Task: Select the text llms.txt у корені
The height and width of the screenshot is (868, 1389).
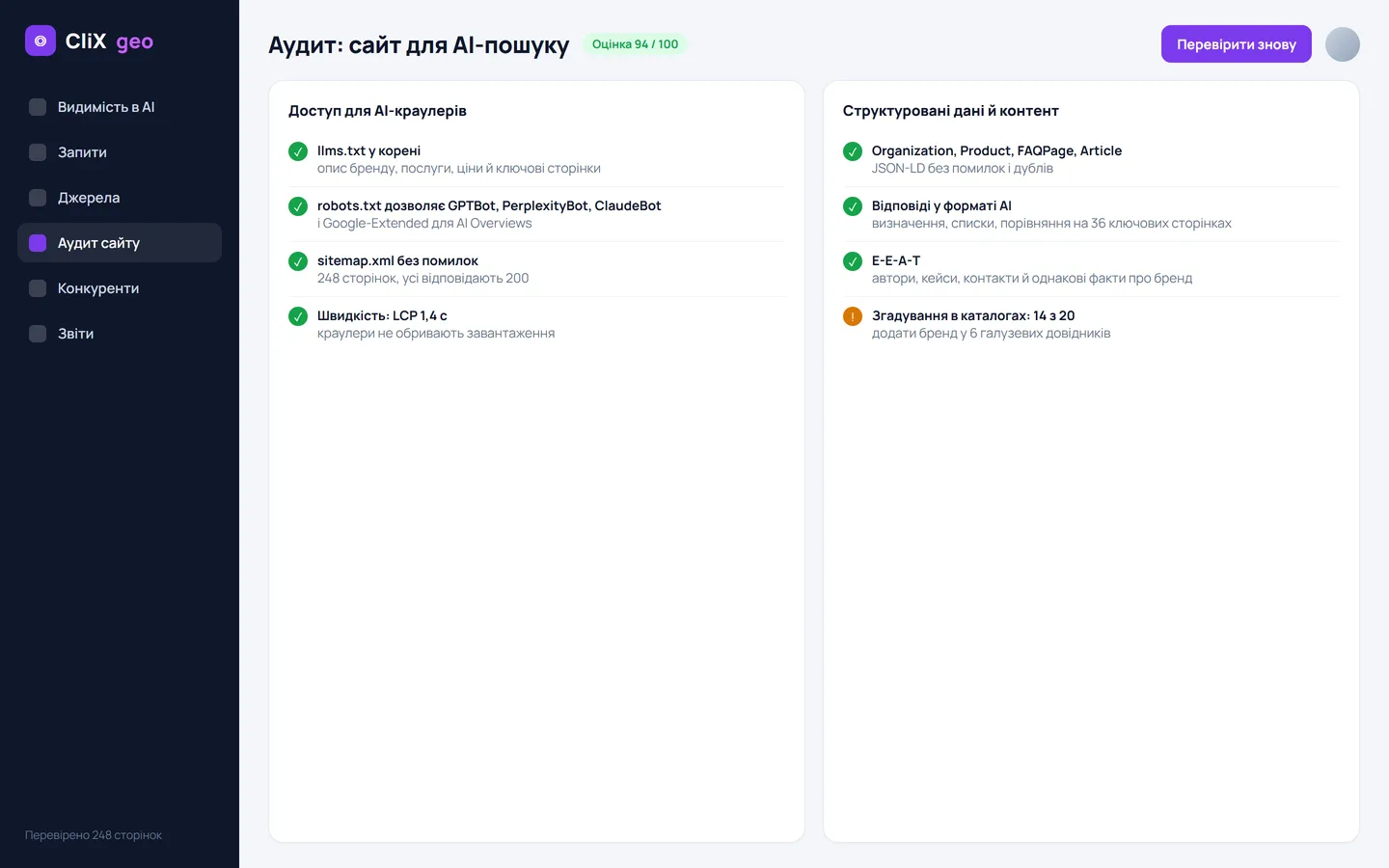Action: 368,150
